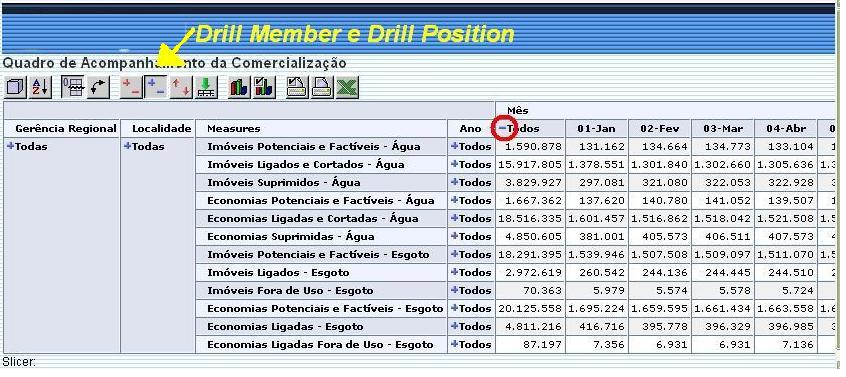Screen dimensions: 846x377
Task: Toggle suppress empty rows icon
Action: 73,87
